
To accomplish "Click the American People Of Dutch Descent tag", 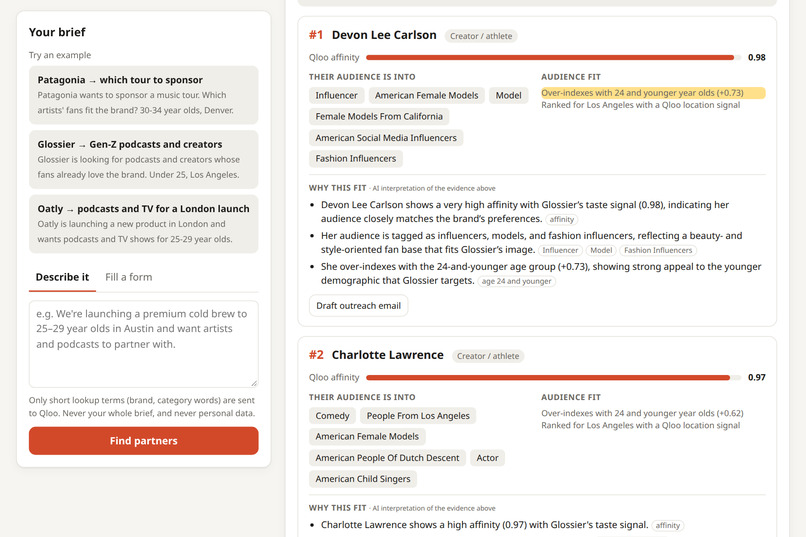I will click(x=387, y=458).
